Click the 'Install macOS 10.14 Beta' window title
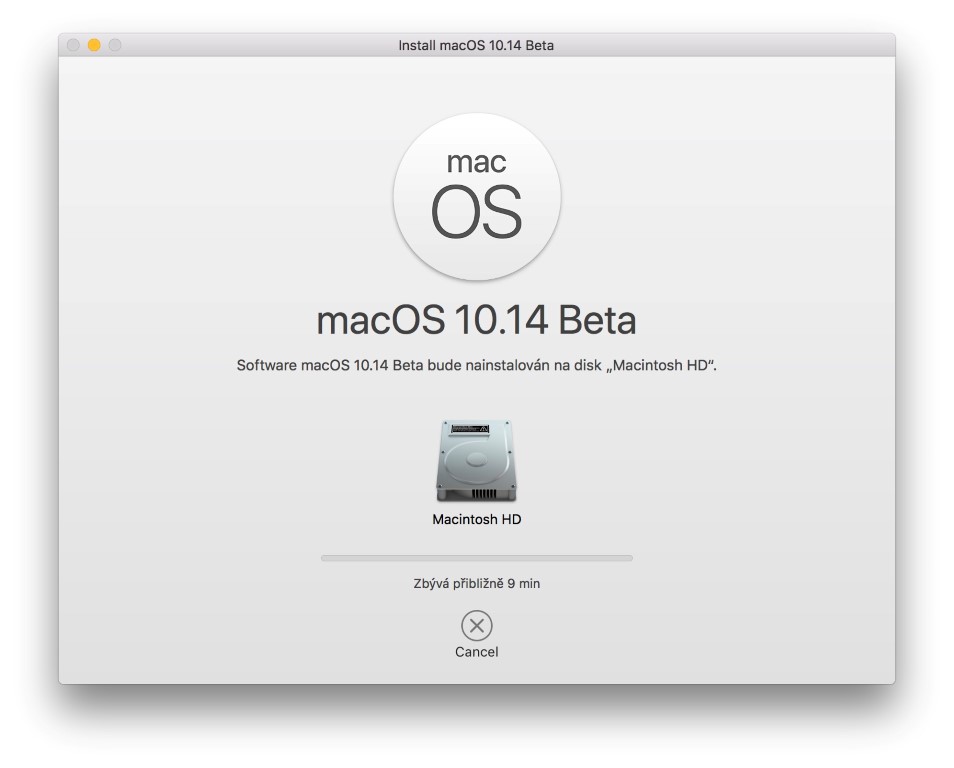The image size is (954, 768). [x=476, y=45]
